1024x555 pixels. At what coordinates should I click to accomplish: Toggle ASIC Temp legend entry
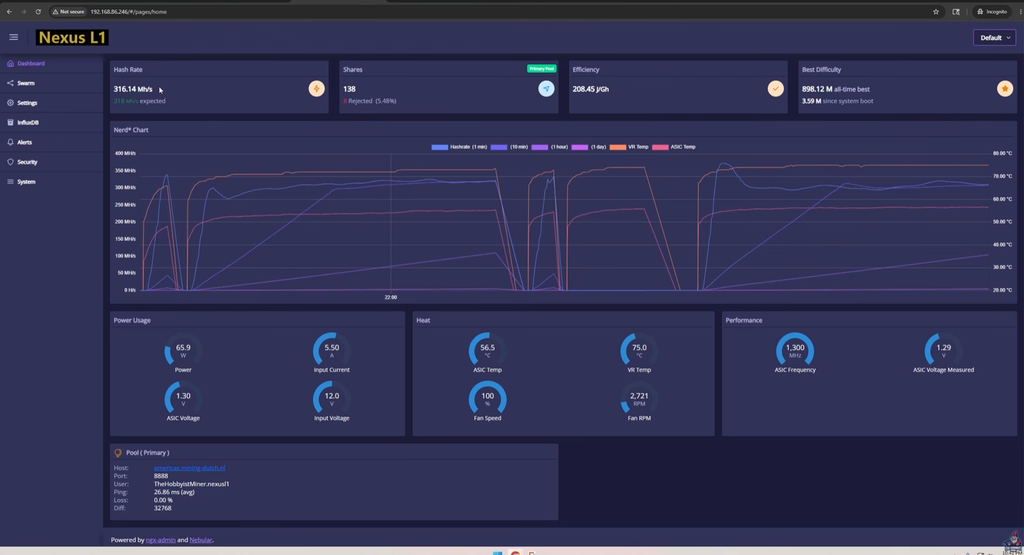tap(673, 147)
